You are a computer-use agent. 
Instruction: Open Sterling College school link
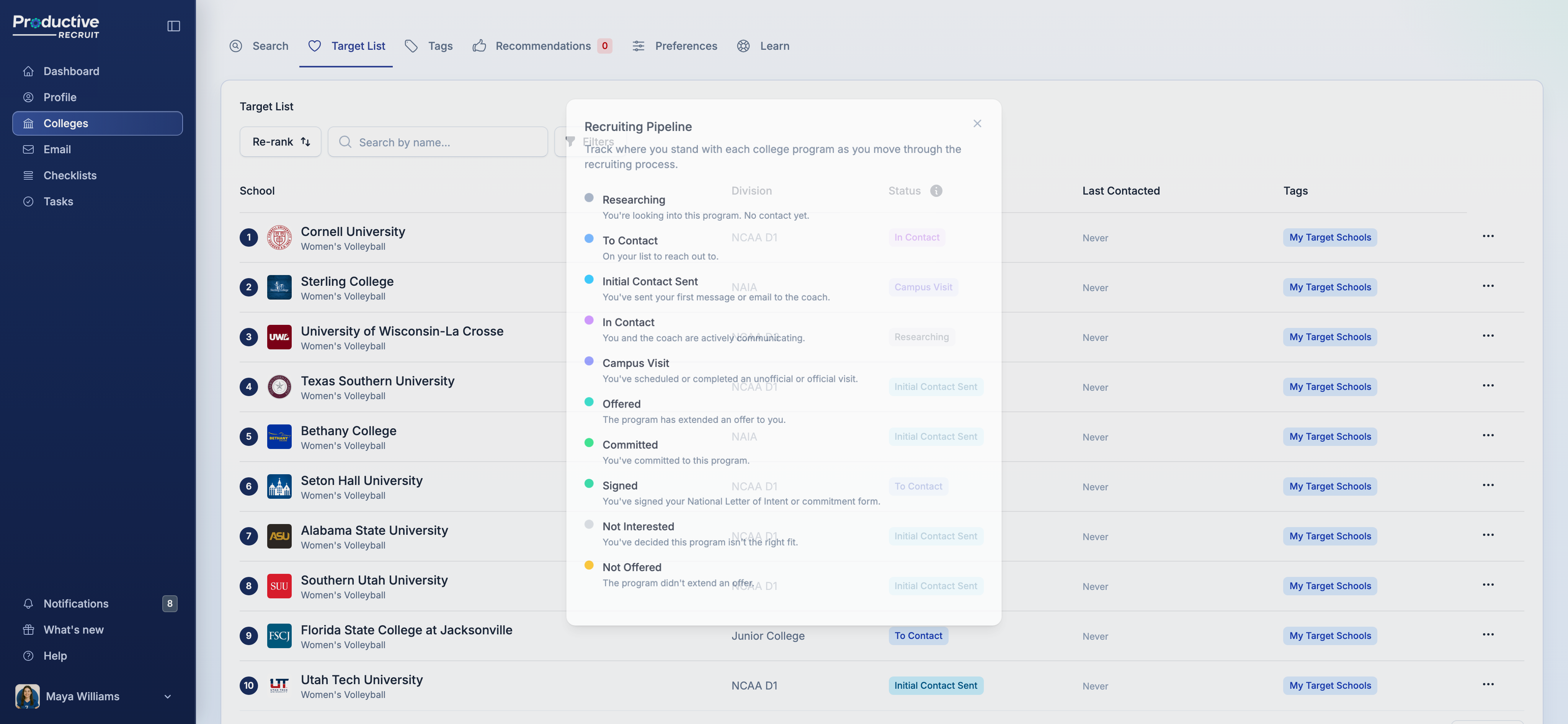(x=347, y=281)
